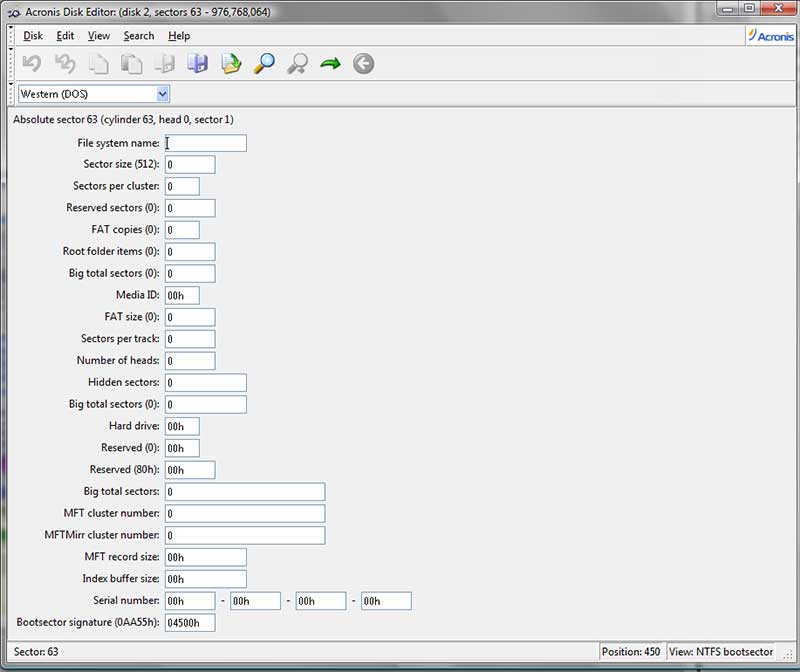This screenshot has width=800, height=672.
Task: Click the MFTMirr cluster number field
Action: (245, 535)
